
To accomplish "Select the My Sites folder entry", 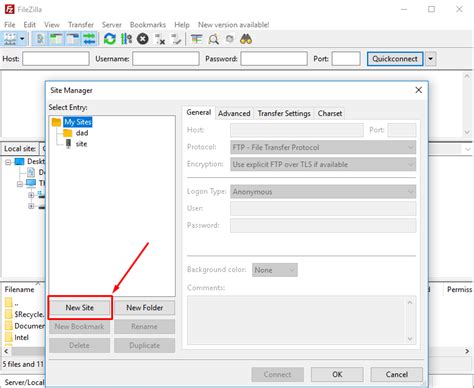I will 77,122.
